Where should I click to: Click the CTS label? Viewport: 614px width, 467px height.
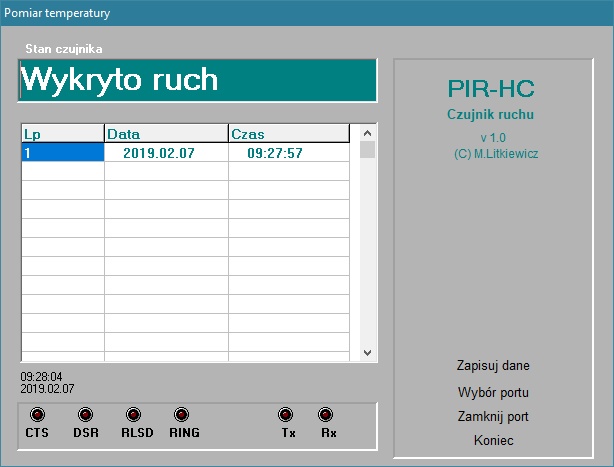pyautogui.click(x=37, y=433)
